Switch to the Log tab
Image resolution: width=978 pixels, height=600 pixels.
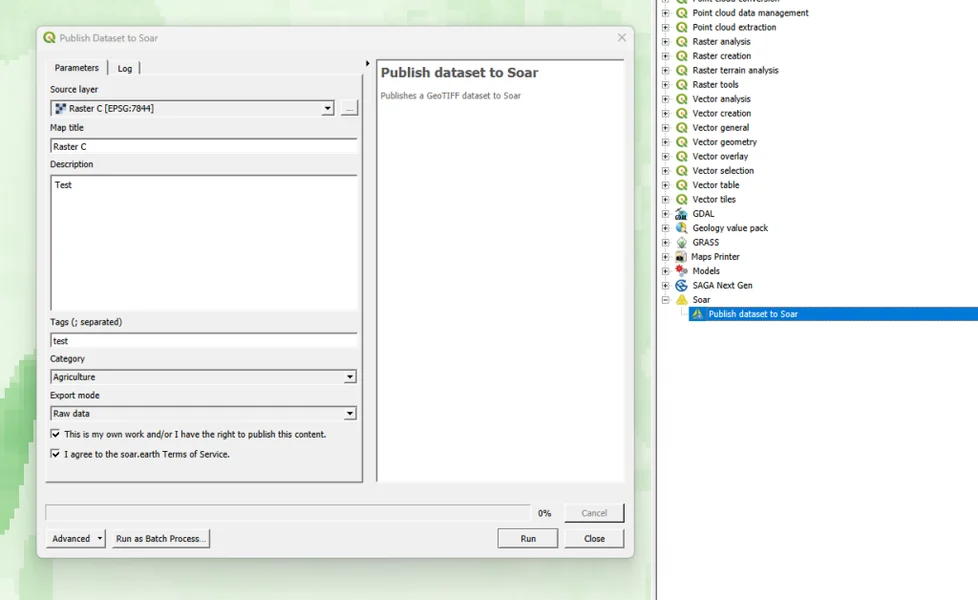[124, 68]
